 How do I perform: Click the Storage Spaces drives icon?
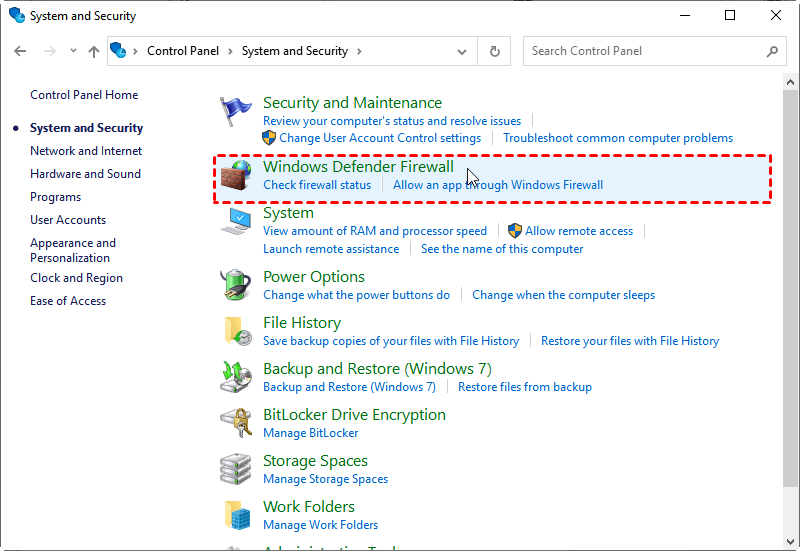(x=236, y=469)
